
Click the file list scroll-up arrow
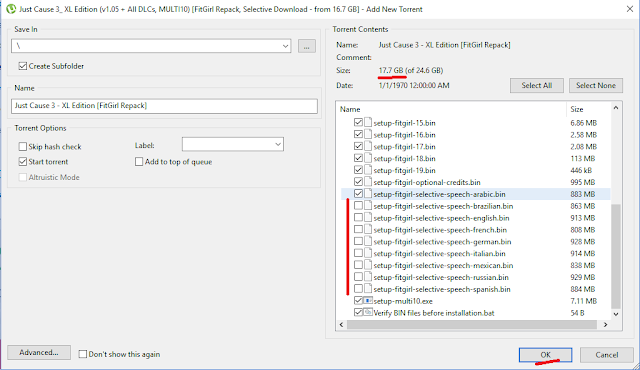pyautogui.click(x=616, y=108)
